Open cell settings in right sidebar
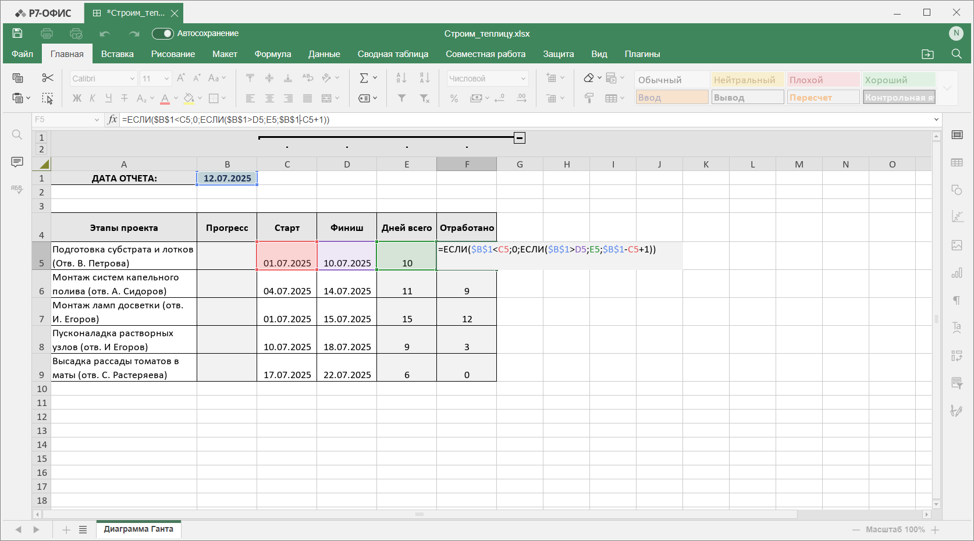This screenshot has height=541, width=974. point(957,135)
